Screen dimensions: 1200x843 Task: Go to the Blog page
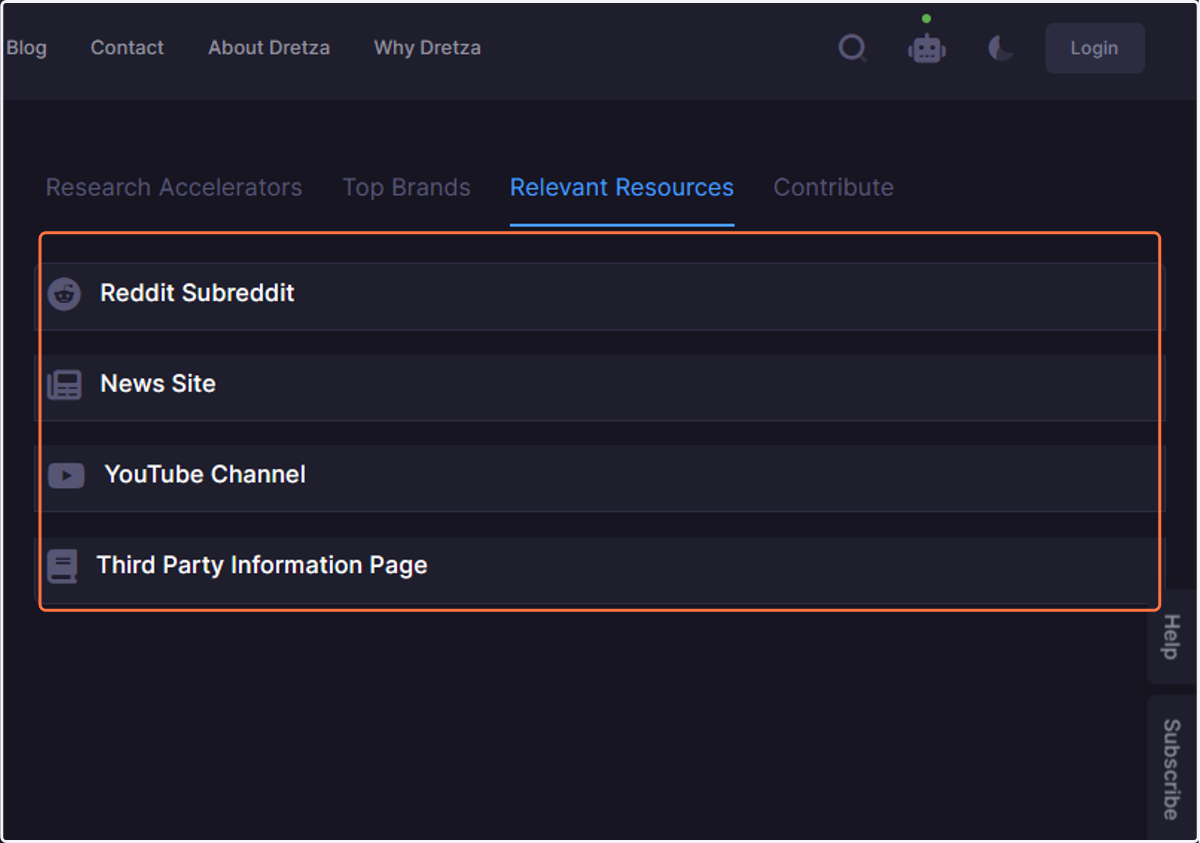(x=26, y=48)
